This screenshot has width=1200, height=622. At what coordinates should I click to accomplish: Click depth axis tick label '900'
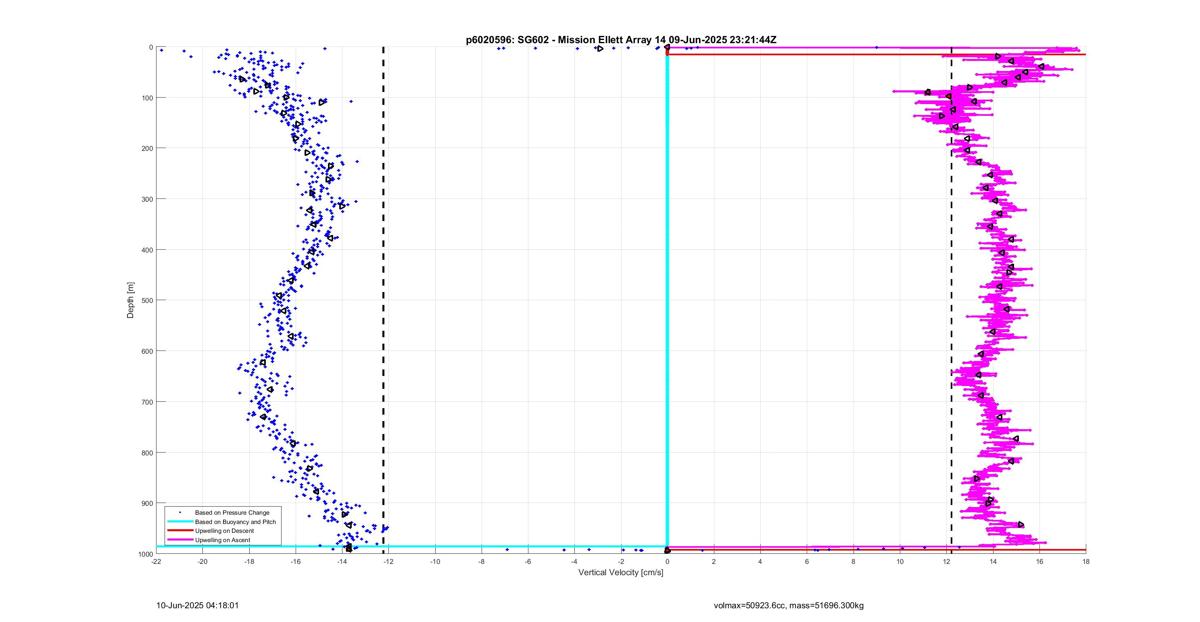[x=146, y=503]
